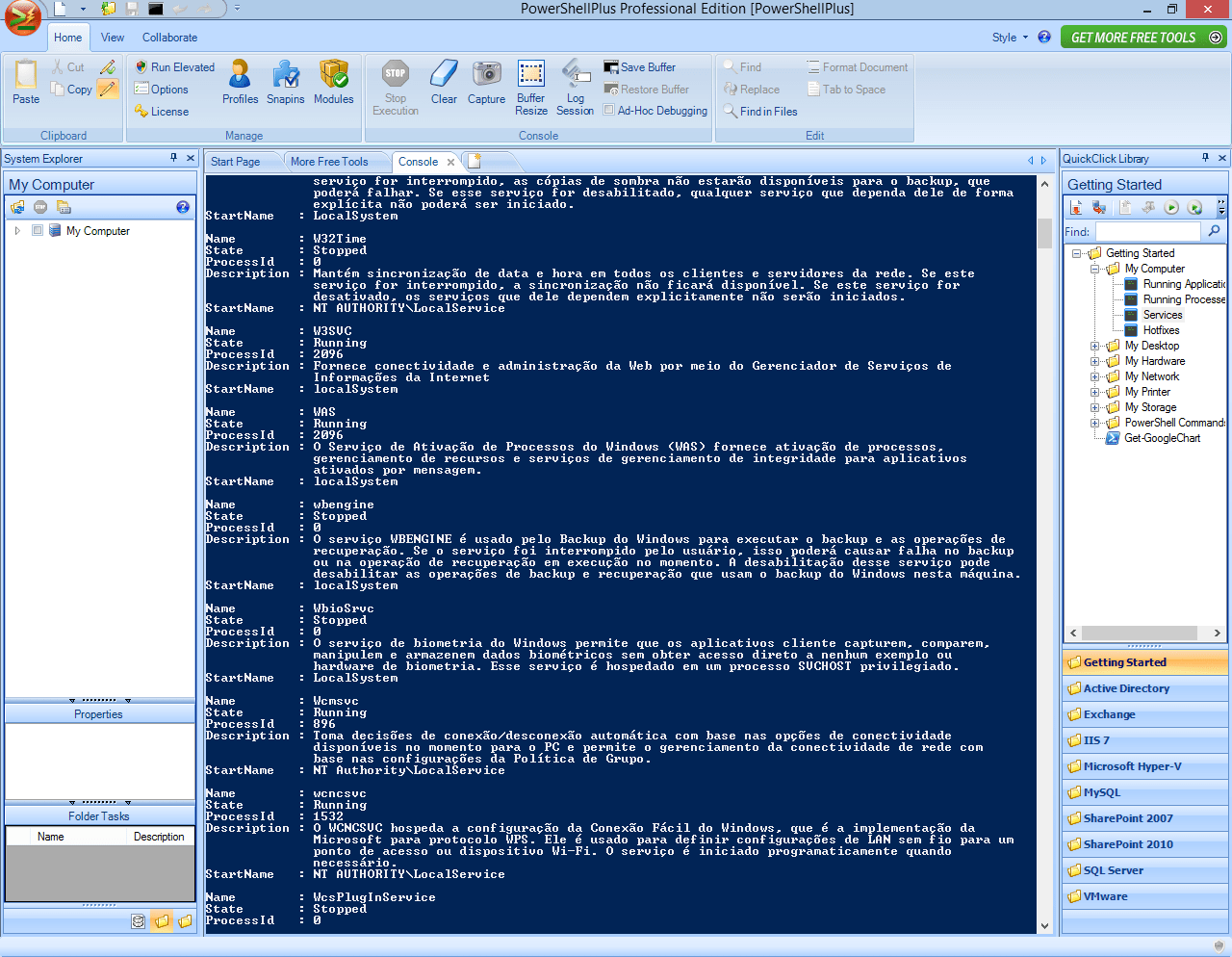Open the SQL Server library category
Image resolution: width=1232 pixels, height=957 pixels.
click(1144, 870)
